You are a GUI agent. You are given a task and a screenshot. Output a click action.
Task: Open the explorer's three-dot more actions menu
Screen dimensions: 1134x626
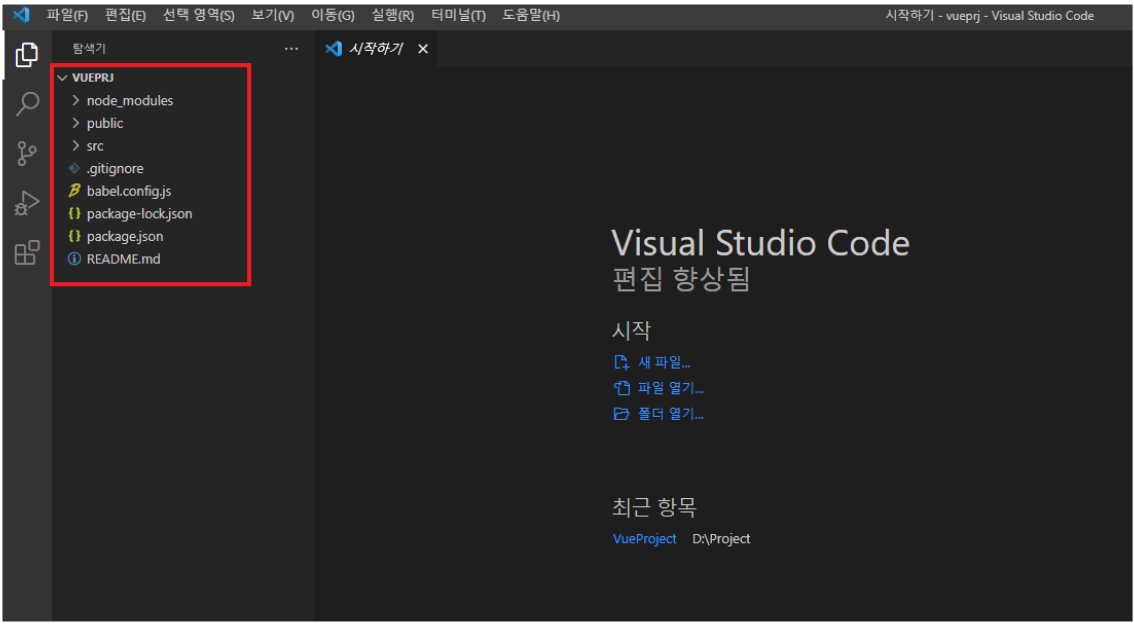[291, 48]
